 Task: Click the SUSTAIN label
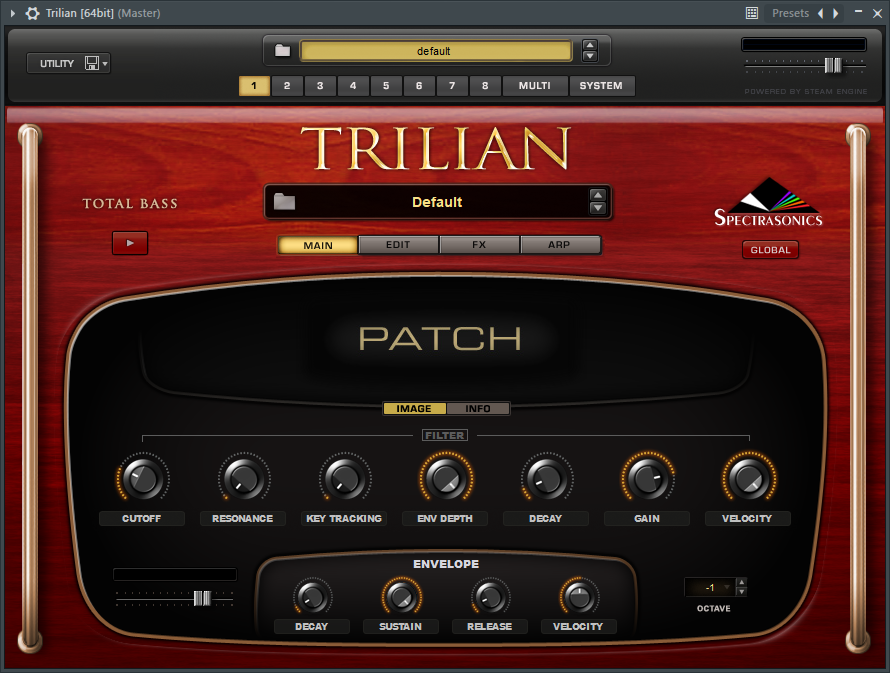click(401, 626)
